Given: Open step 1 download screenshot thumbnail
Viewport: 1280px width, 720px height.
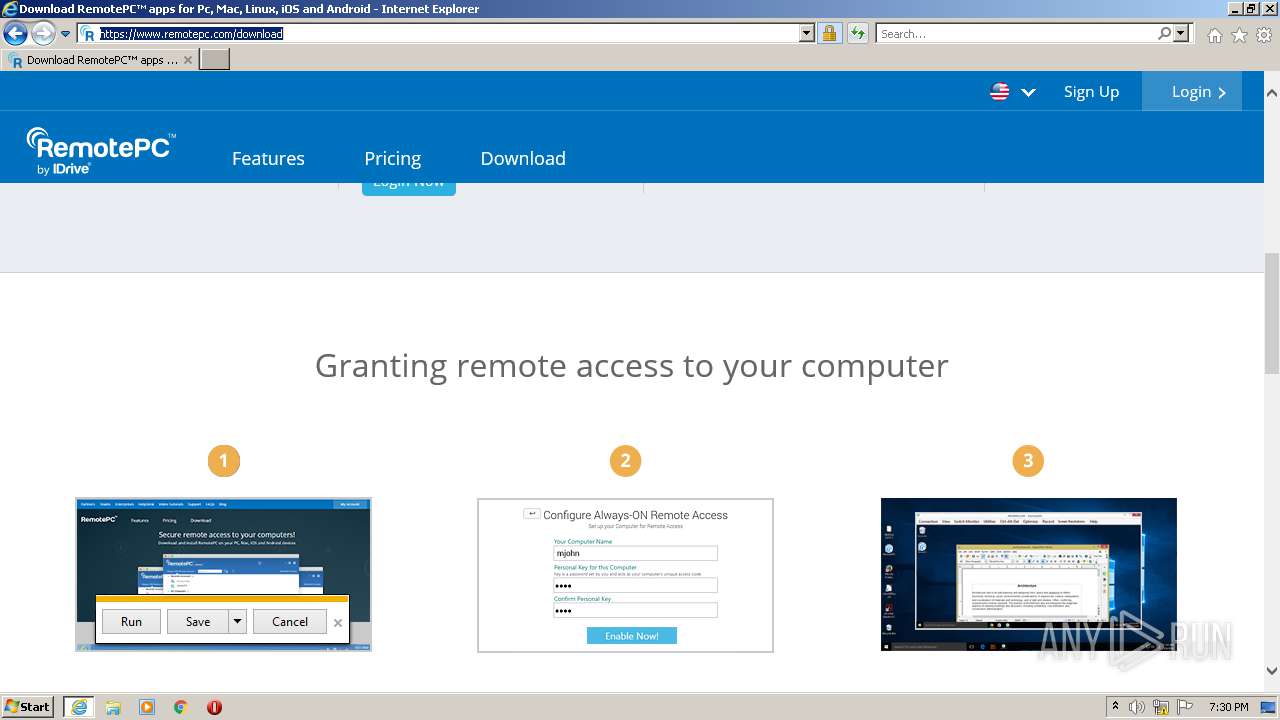Looking at the screenshot, I should click(x=223, y=575).
